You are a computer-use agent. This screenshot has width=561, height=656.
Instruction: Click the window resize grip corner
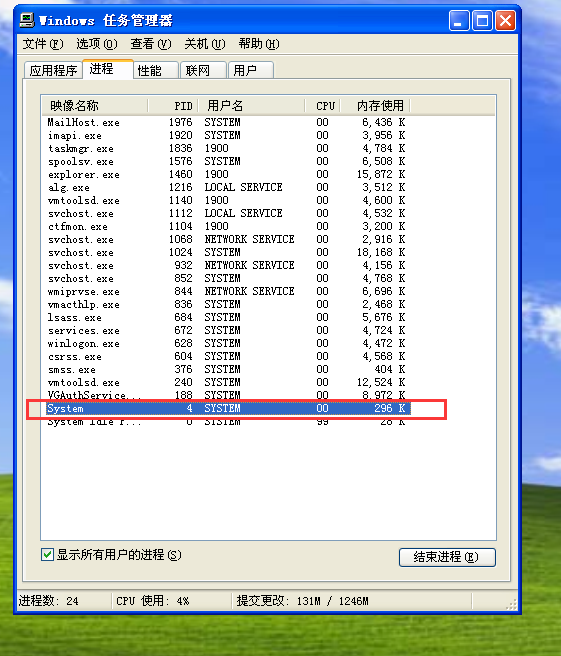click(x=511, y=604)
